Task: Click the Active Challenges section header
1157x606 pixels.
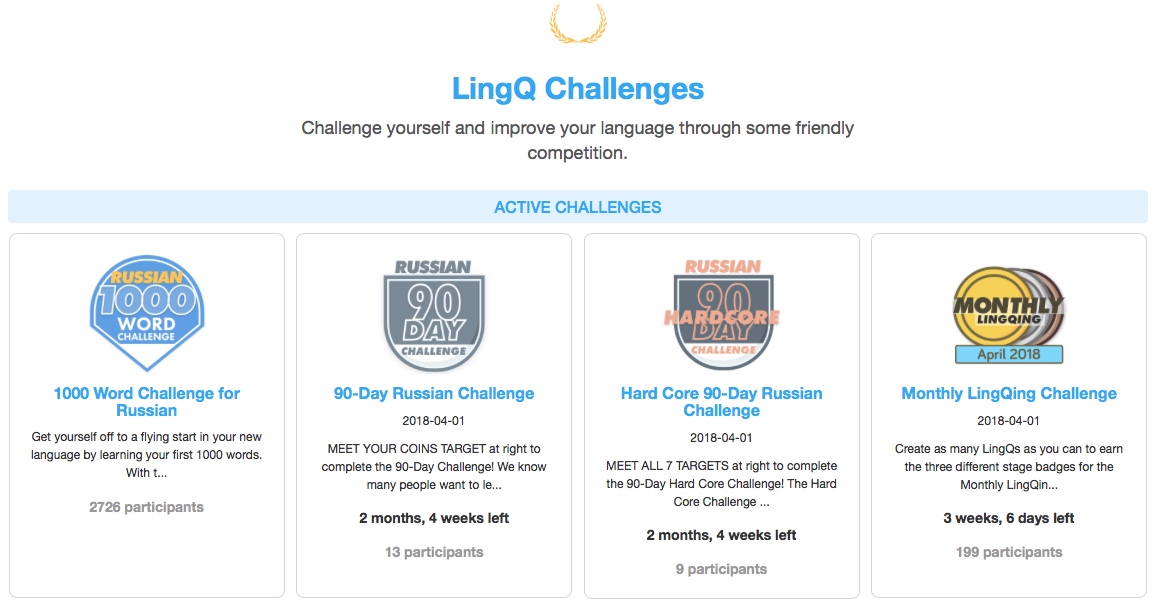Action: pyautogui.click(x=578, y=208)
